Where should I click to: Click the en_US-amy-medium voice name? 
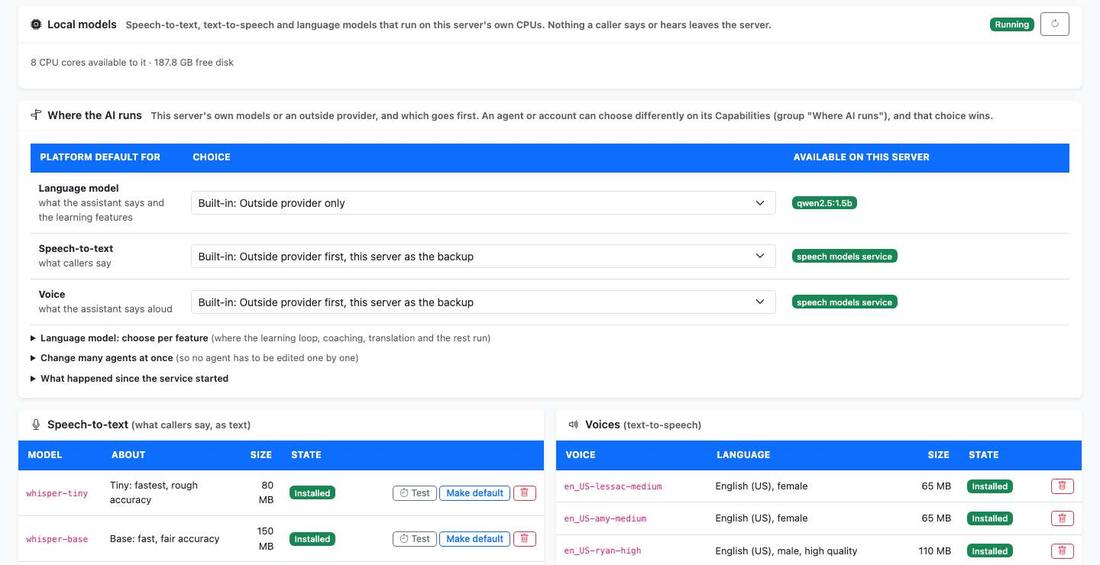[x=605, y=519]
